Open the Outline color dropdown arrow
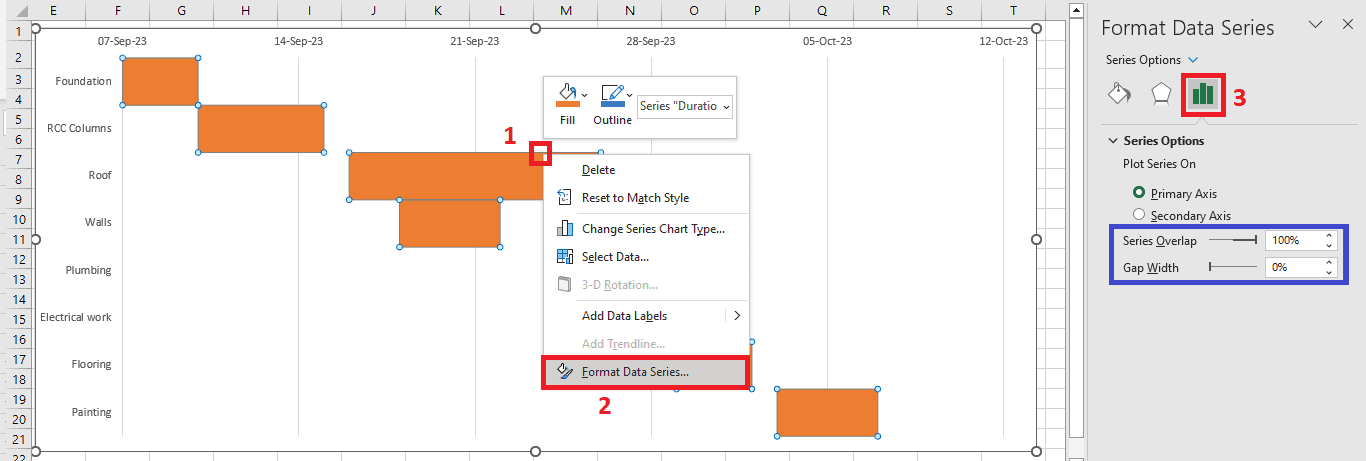Screen dimensions: 1366x461 pos(629,95)
